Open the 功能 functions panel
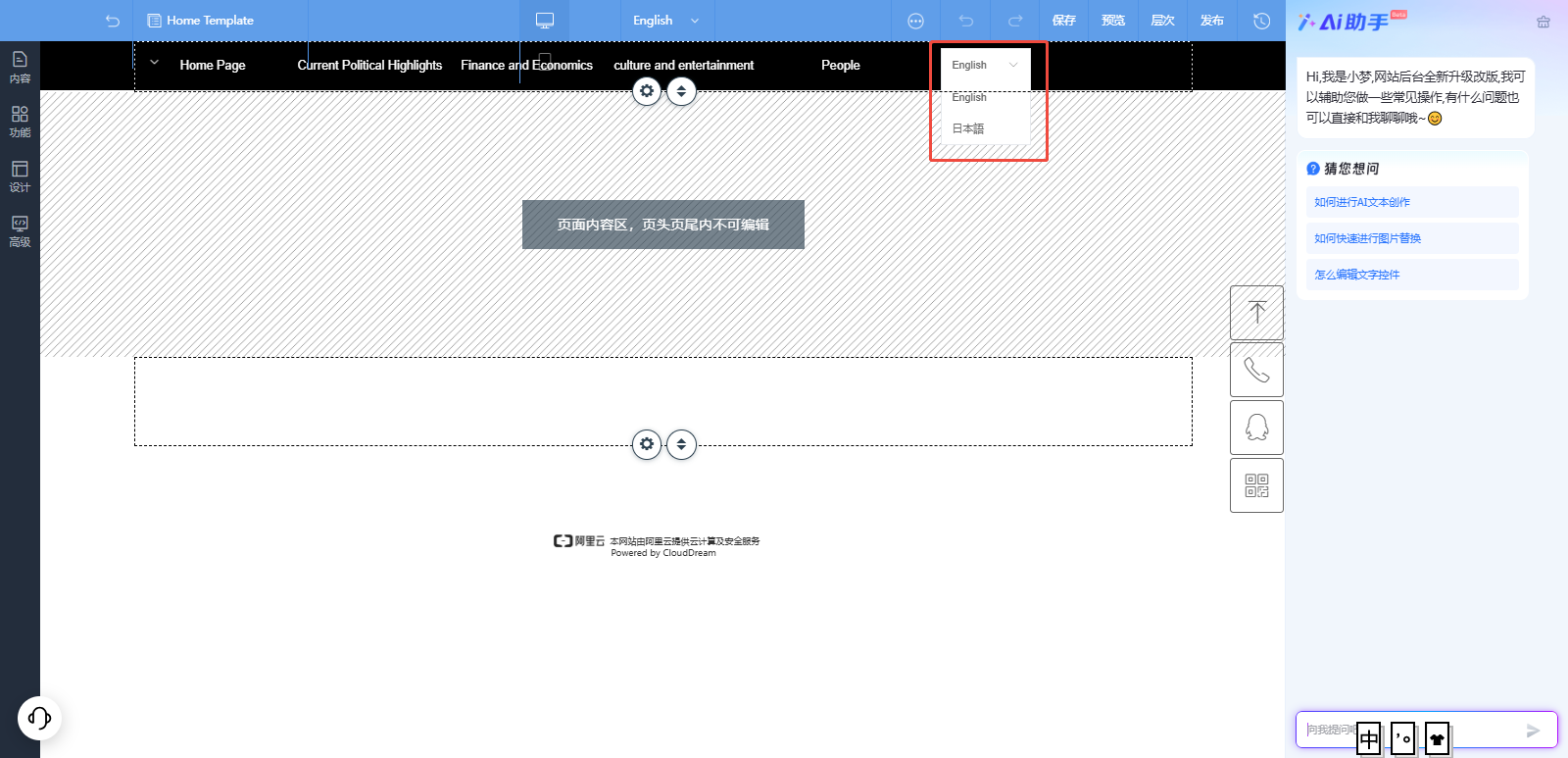 pos(20,122)
